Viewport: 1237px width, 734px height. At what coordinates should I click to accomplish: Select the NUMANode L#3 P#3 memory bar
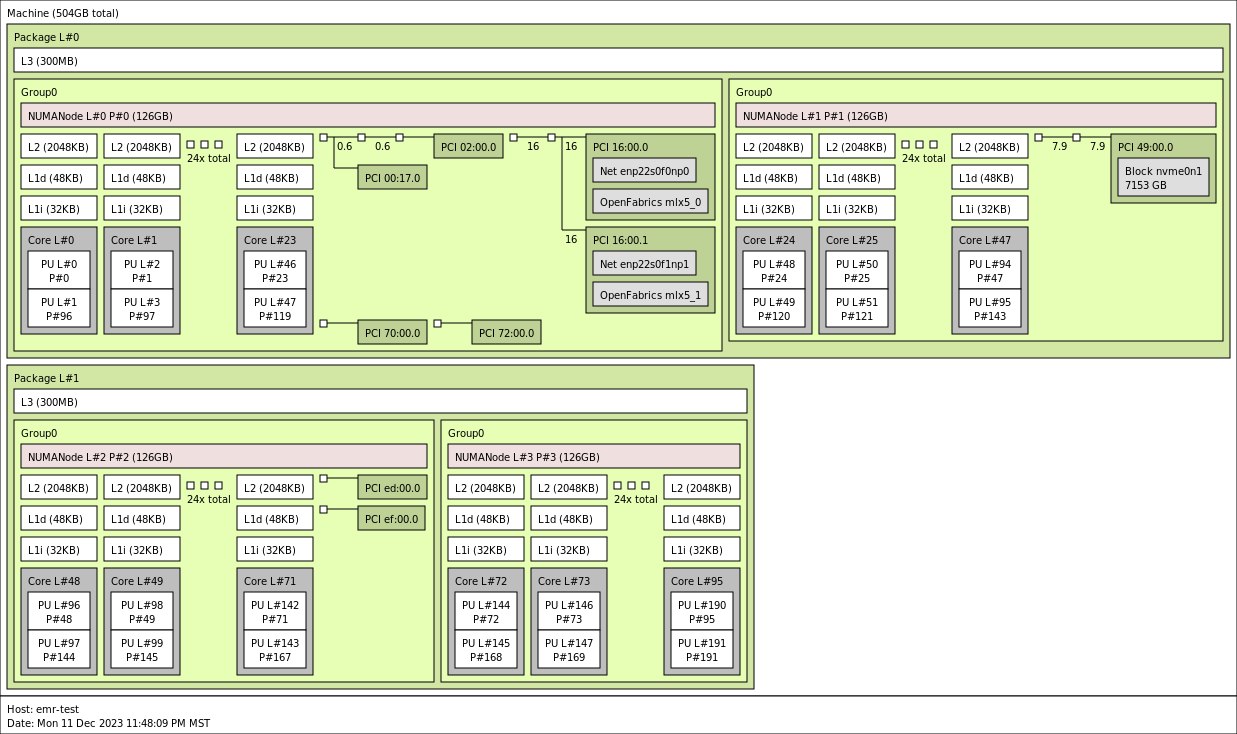(x=594, y=457)
